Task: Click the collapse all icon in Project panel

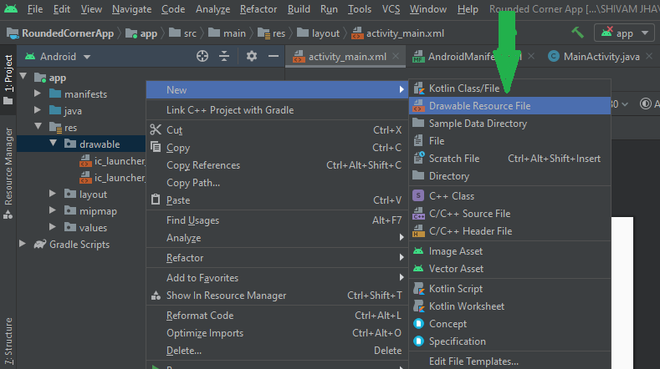Action: [224, 56]
